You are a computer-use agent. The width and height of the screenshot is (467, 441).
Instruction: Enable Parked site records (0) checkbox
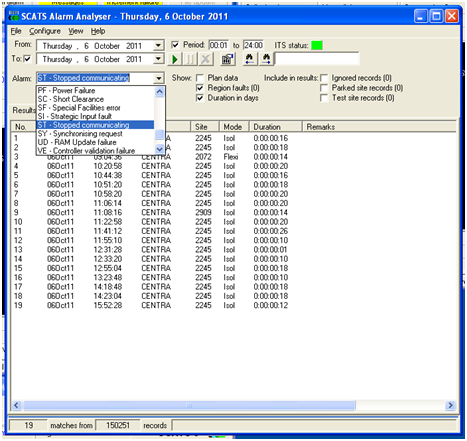click(x=324, y=88)
